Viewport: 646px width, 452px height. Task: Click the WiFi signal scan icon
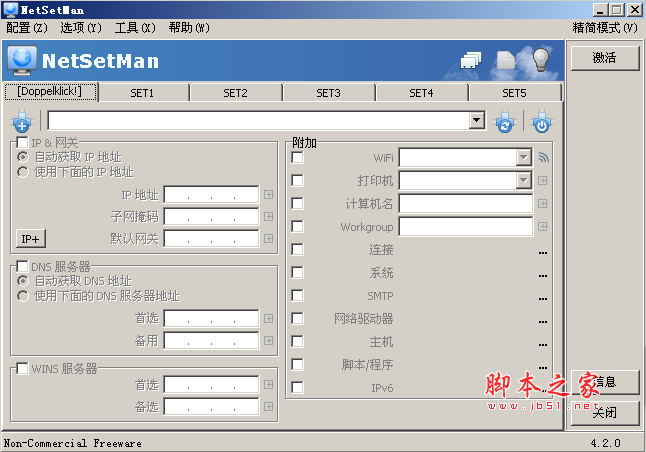click(x=543, y=157)
